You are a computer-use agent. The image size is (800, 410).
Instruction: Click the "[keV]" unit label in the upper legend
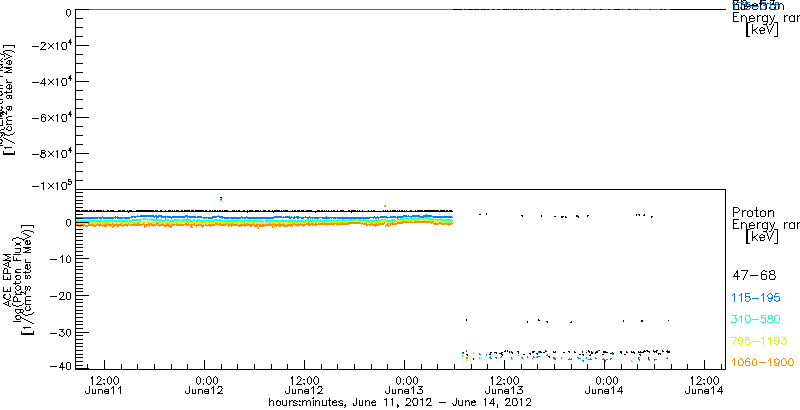[x=762, y=30]
